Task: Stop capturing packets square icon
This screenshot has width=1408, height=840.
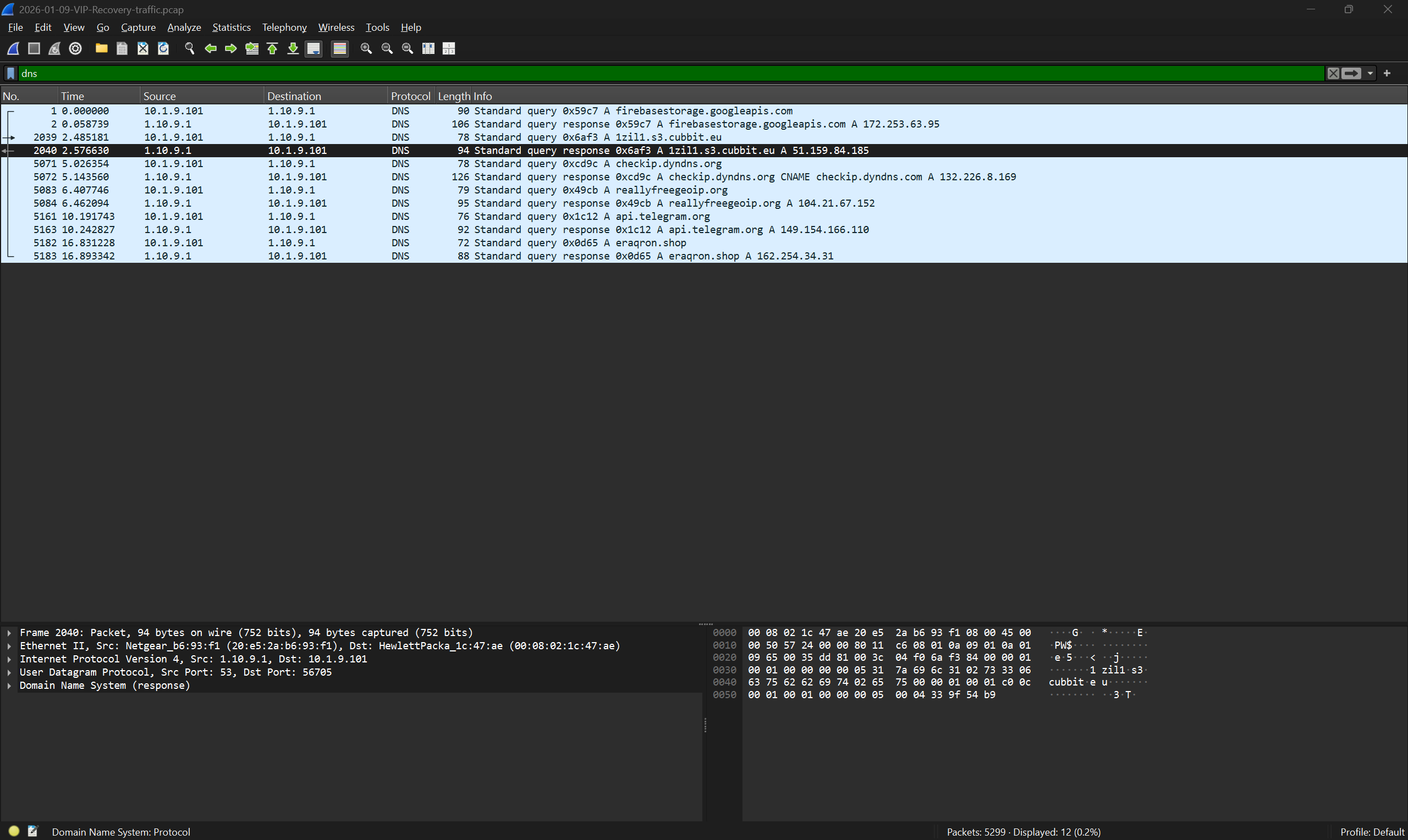Action: pos(34,49)
